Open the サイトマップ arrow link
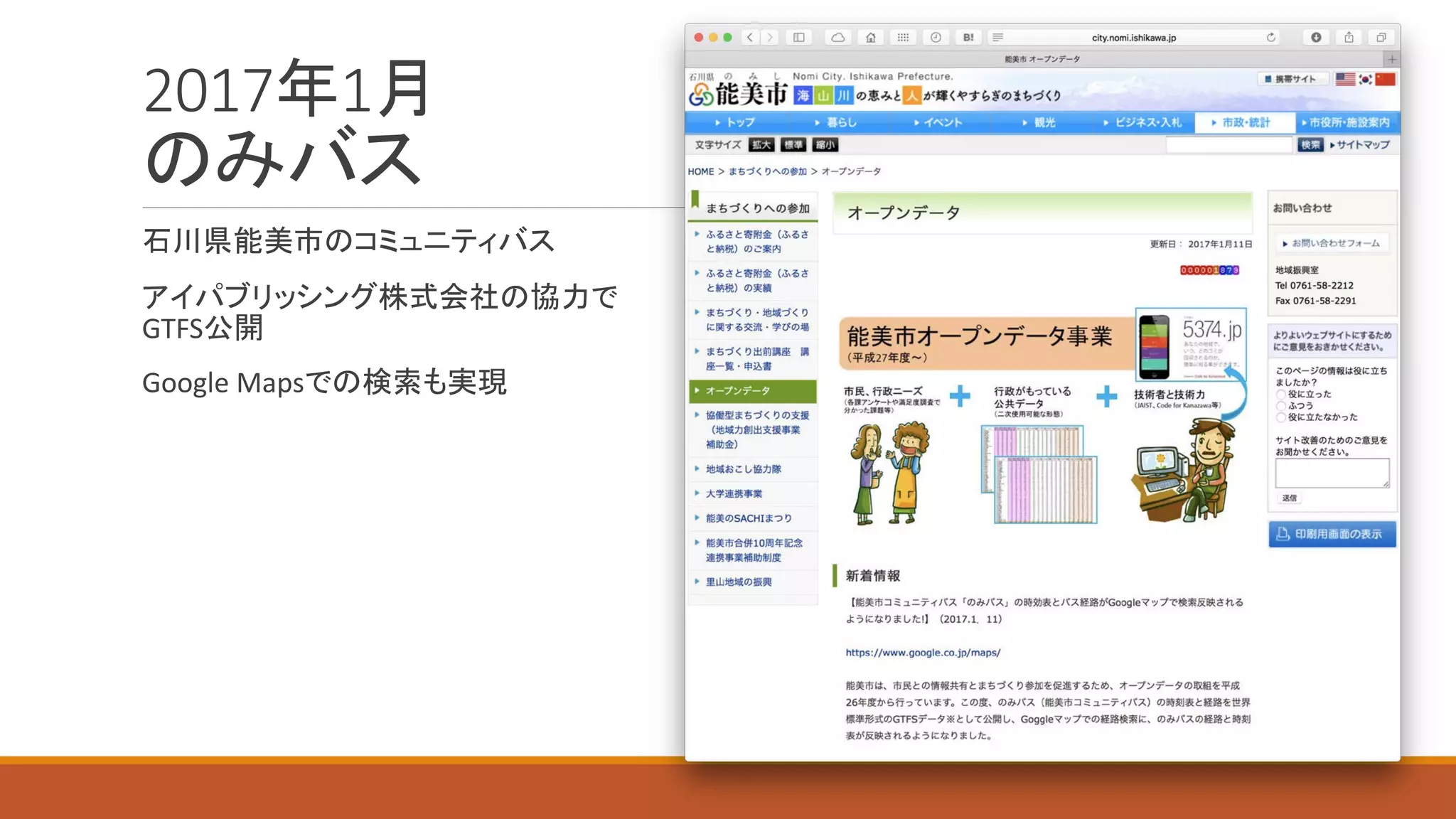1456x819 pixels. tap(1359, 145)
